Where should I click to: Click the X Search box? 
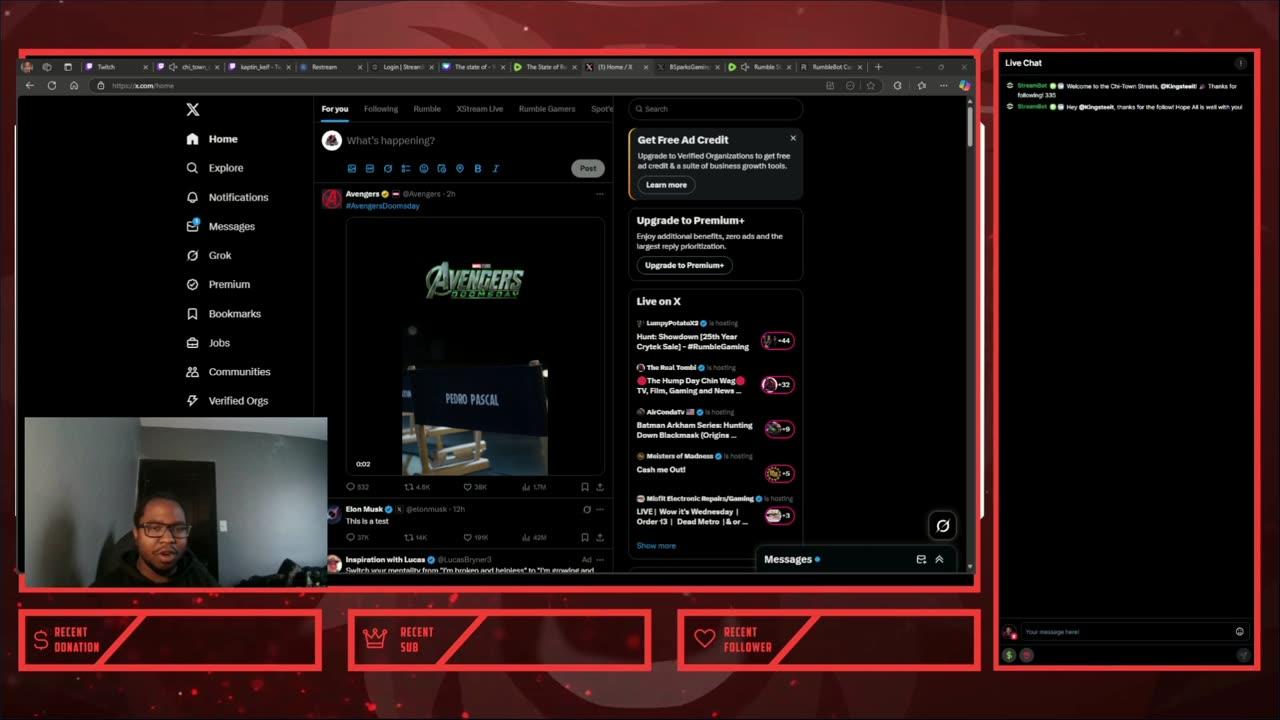tap(715, 108)
